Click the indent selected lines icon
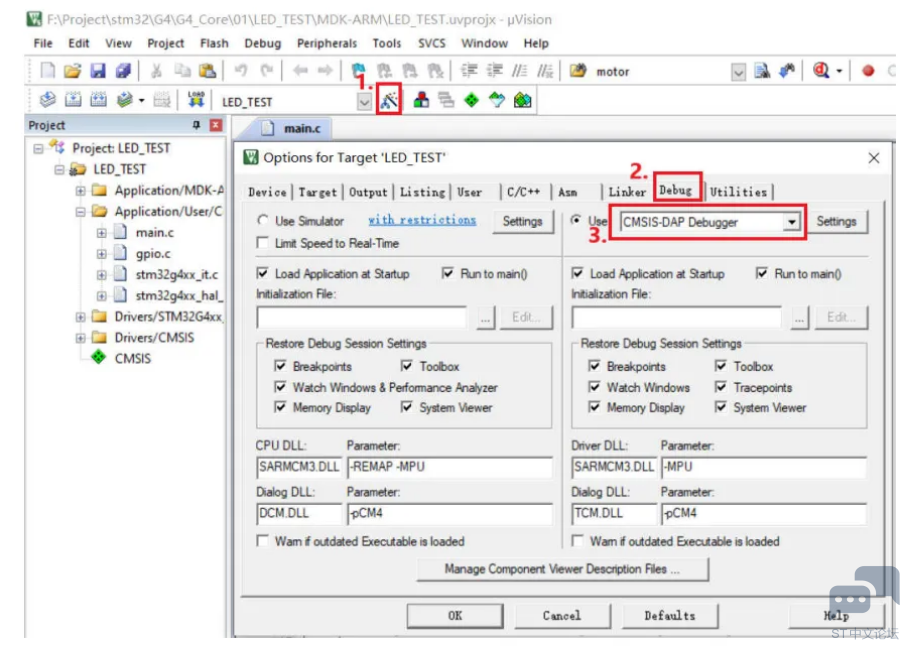This screenshot has height=649, width=908. [x=468, y=71]
